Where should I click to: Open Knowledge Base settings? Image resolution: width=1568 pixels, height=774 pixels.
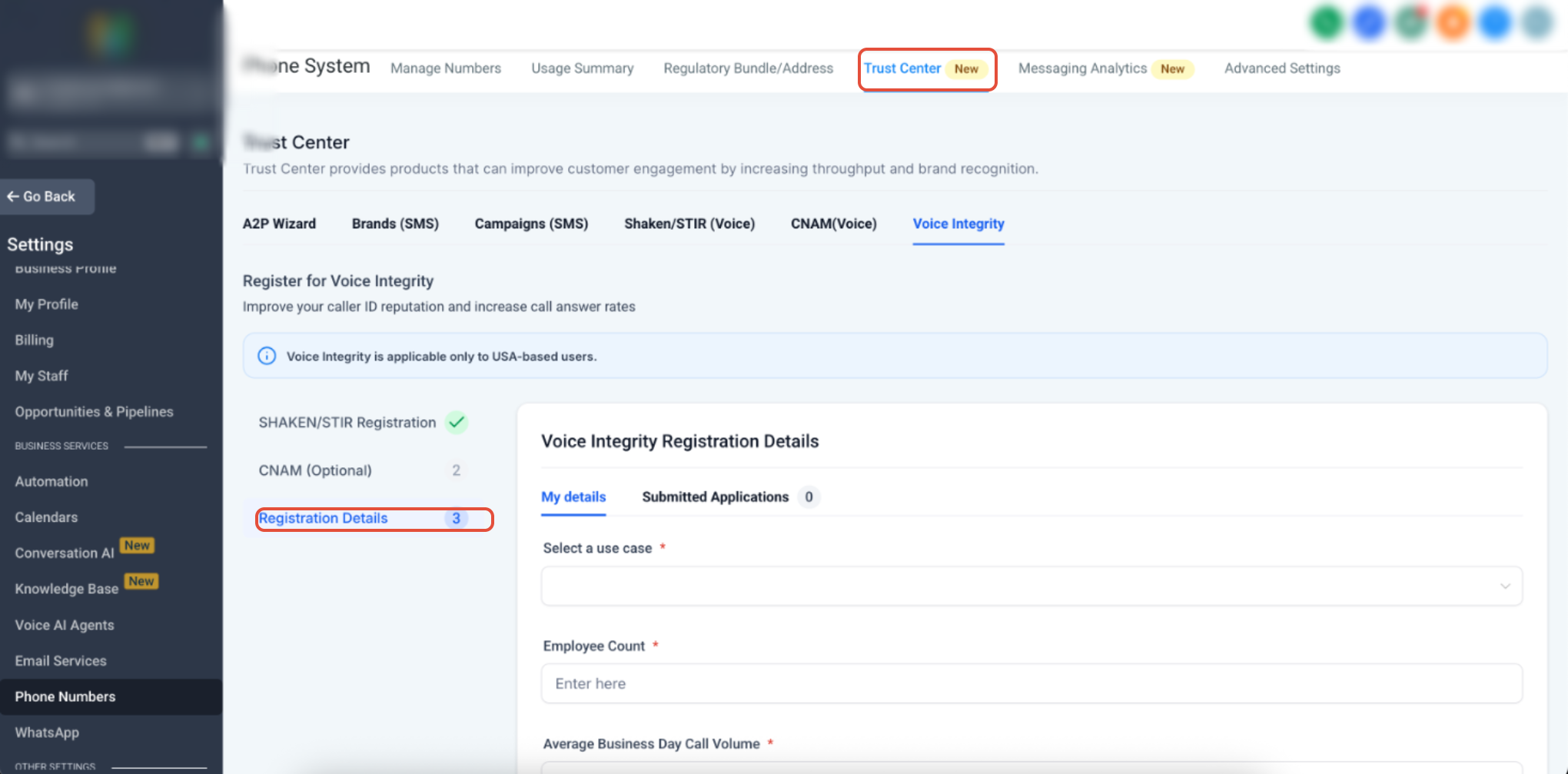(x=67, y=589)
